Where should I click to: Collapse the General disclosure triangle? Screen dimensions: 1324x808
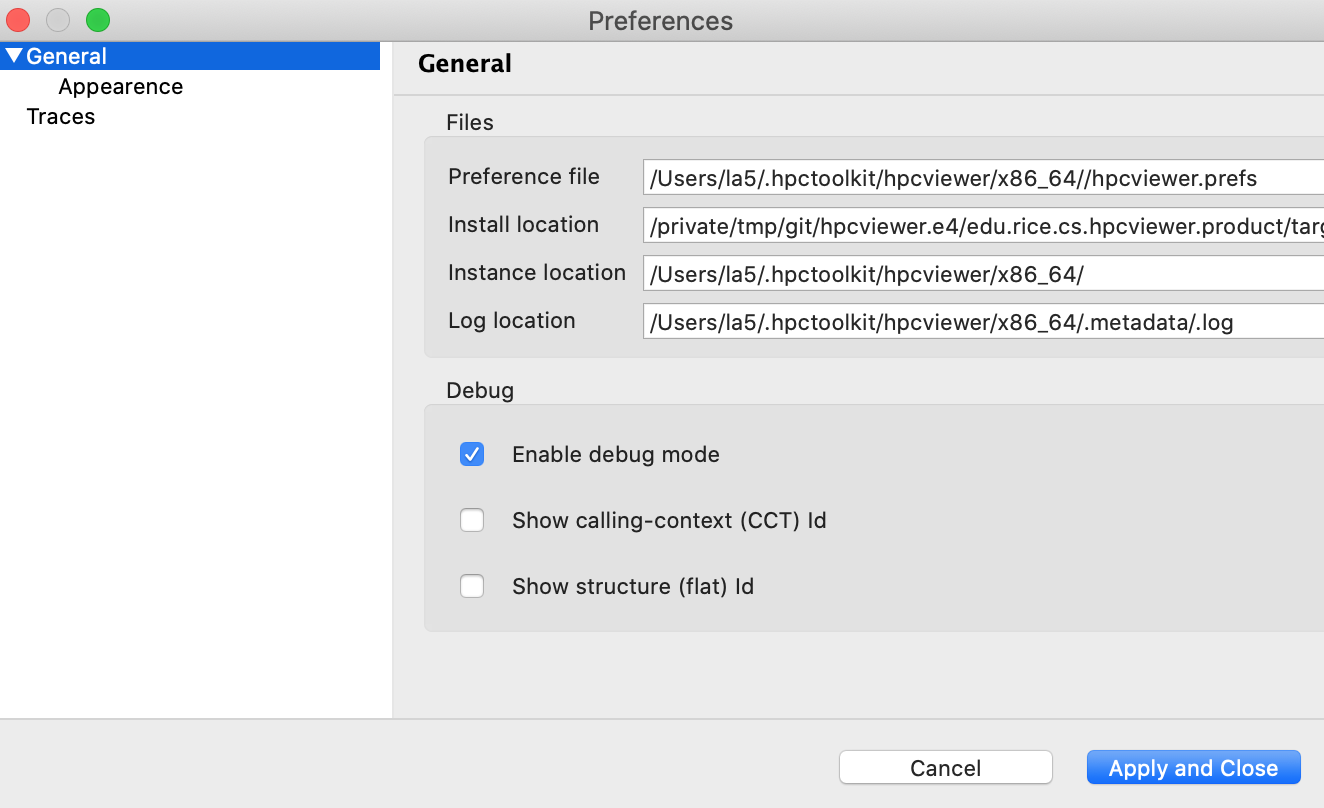tap(14, 56)
